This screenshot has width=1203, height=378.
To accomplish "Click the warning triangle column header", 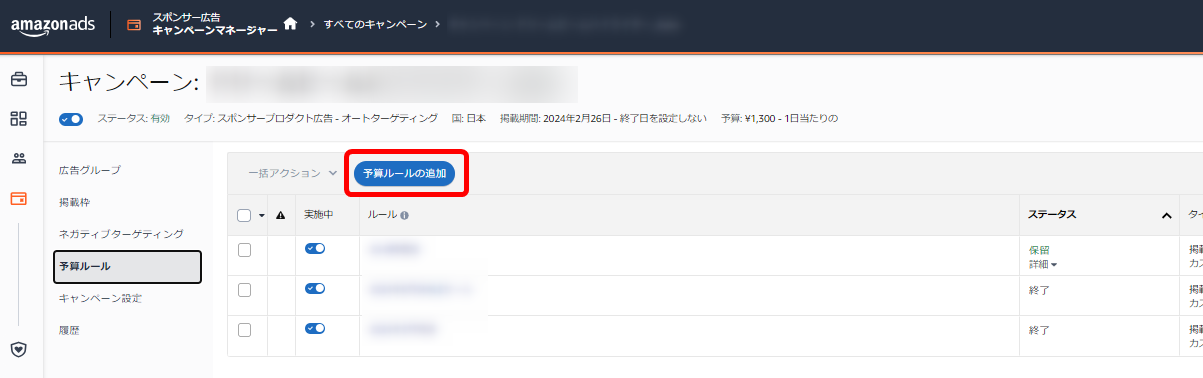I will pos(280,215).
